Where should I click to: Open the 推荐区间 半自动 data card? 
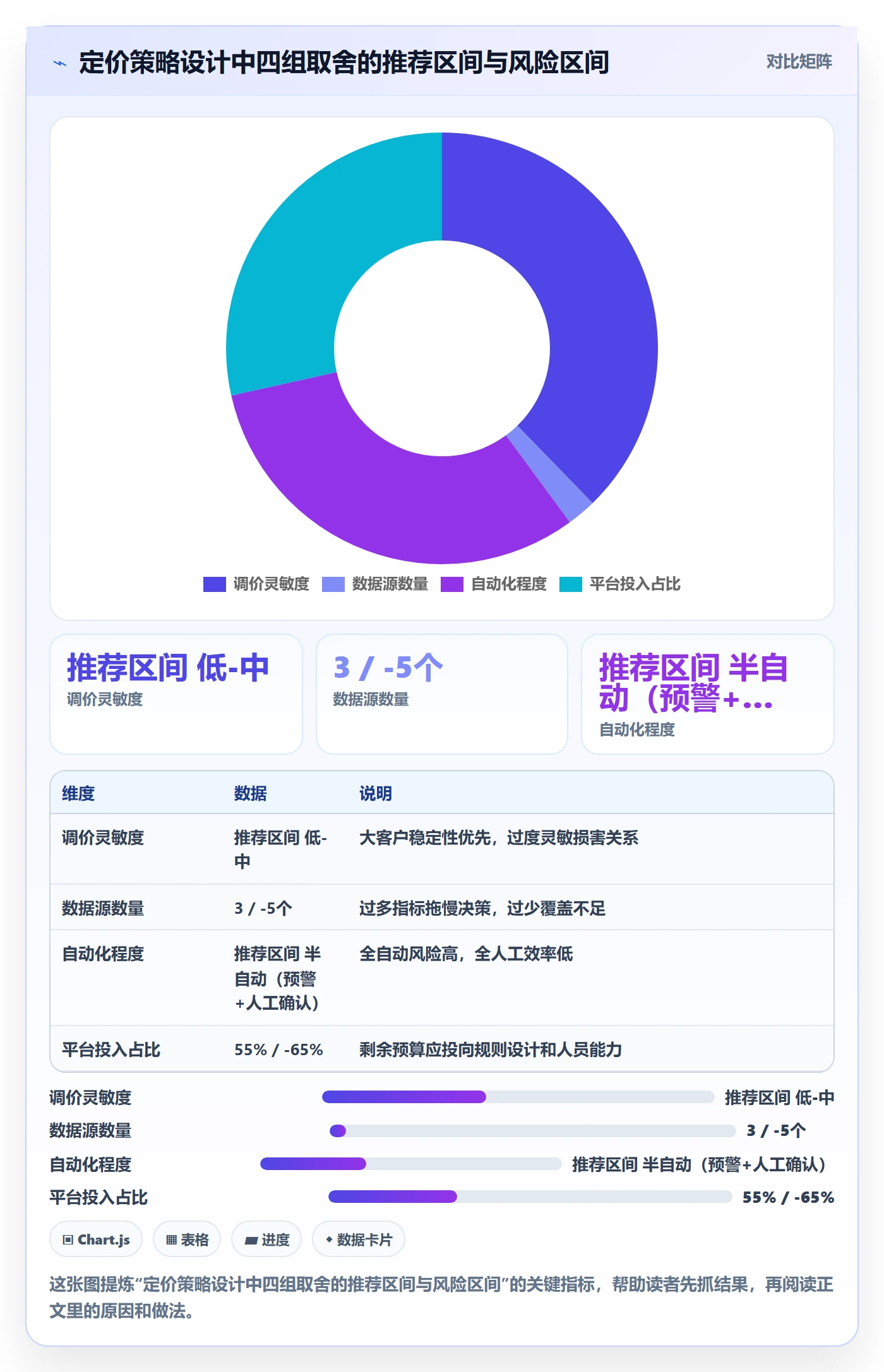707,694
